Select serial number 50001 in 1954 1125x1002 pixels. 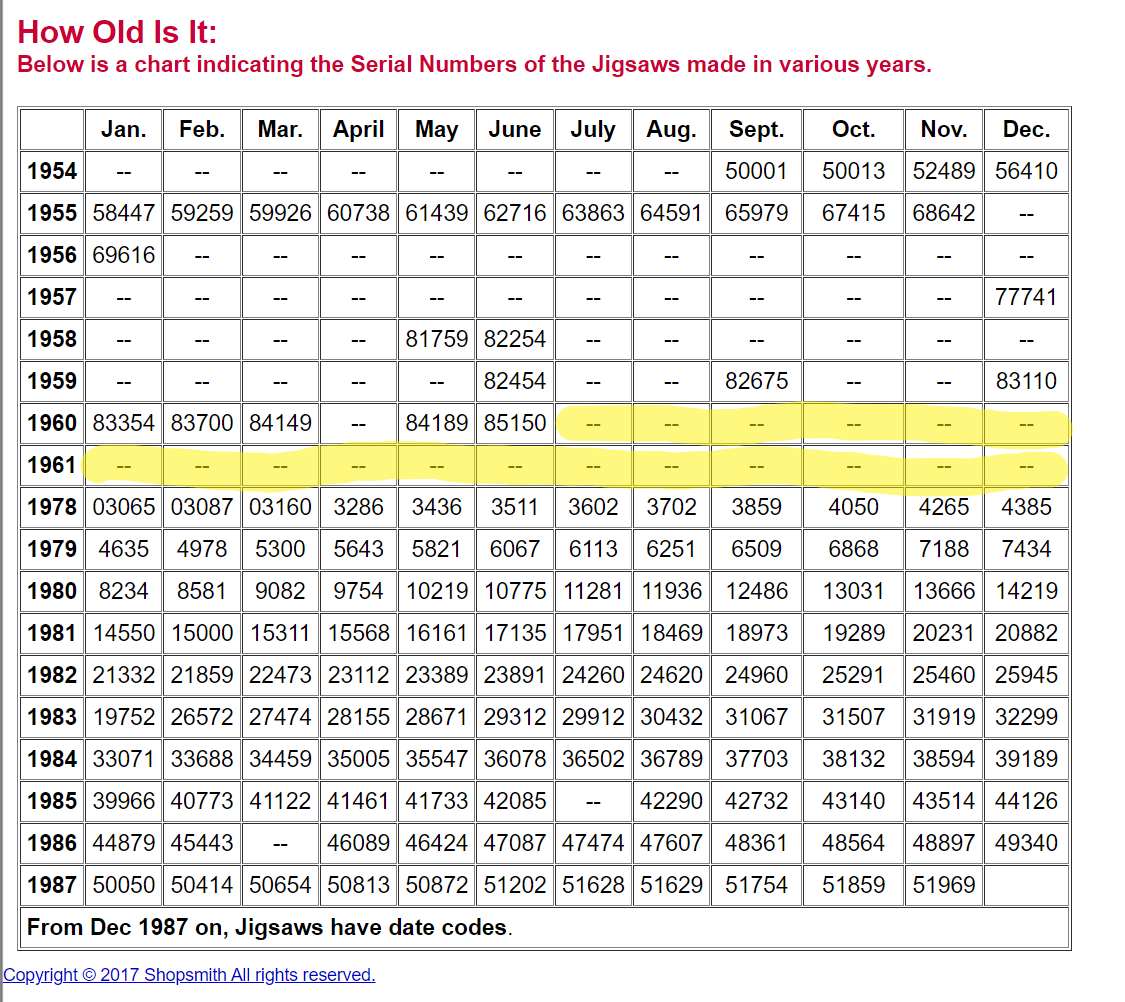[x=756, y=171]
